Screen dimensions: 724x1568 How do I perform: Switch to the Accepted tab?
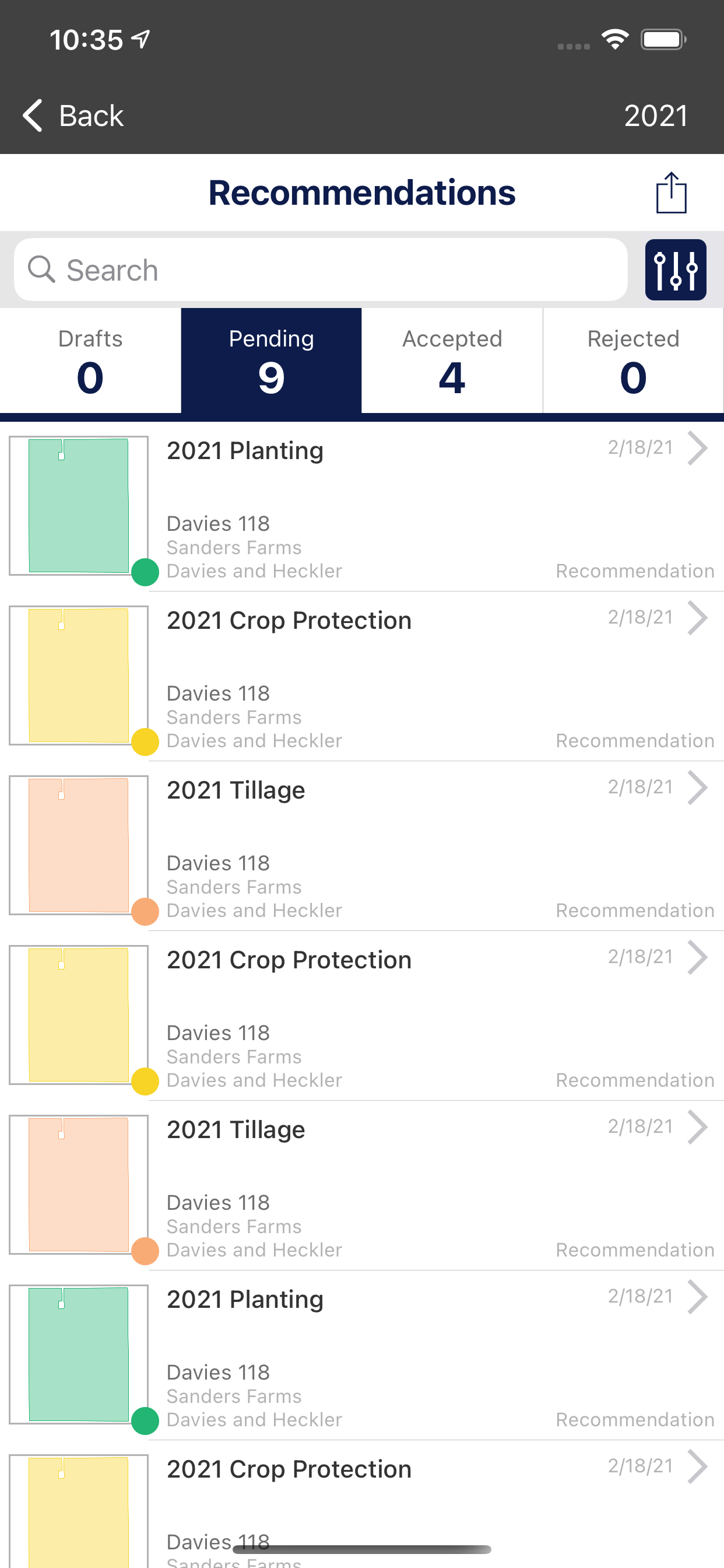click(x=452, y=360)
